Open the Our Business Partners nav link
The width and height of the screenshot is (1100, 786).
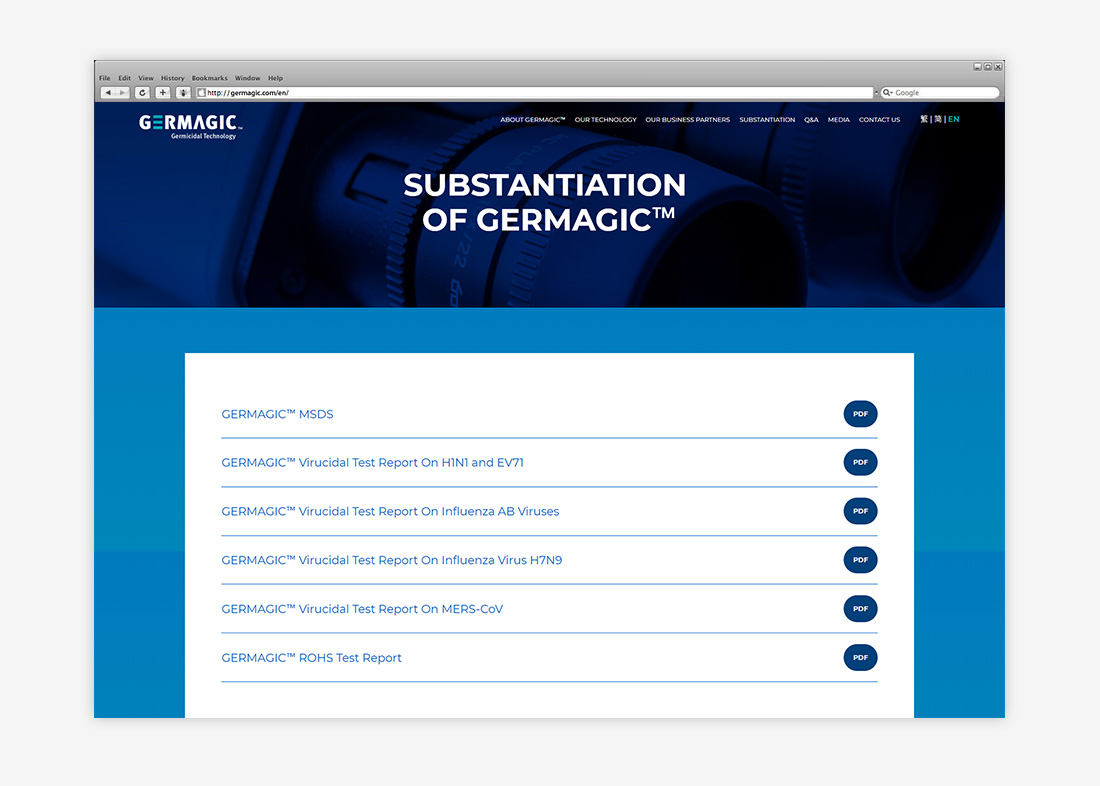pyautogui.click(x=688, y=120)
